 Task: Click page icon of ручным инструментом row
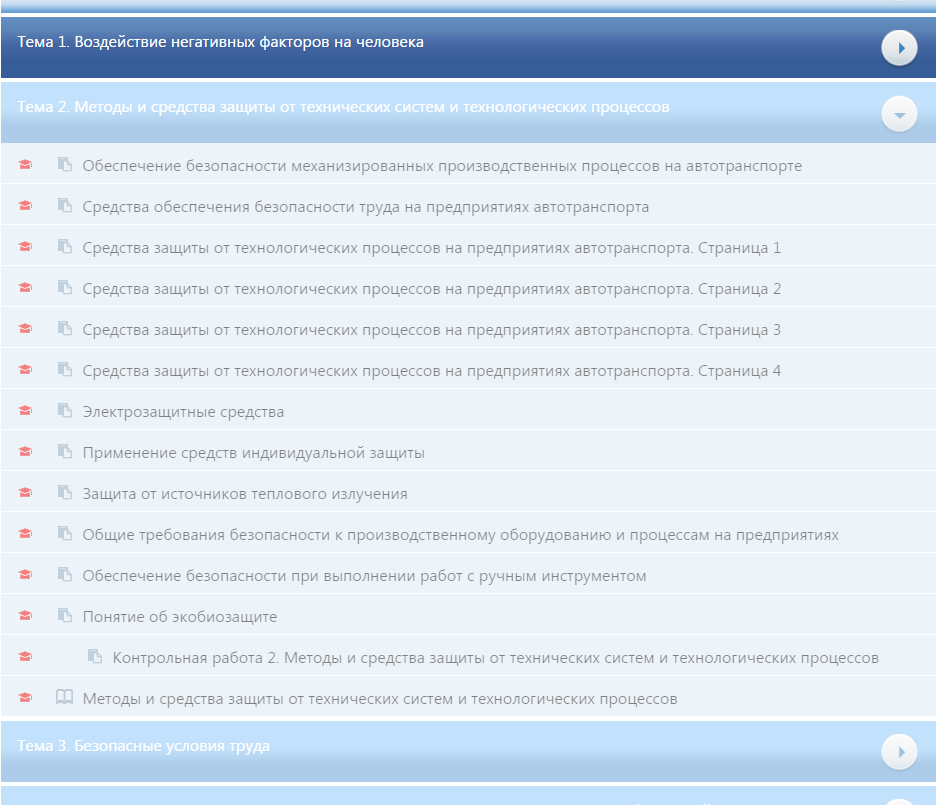click(x=64, y=573)
